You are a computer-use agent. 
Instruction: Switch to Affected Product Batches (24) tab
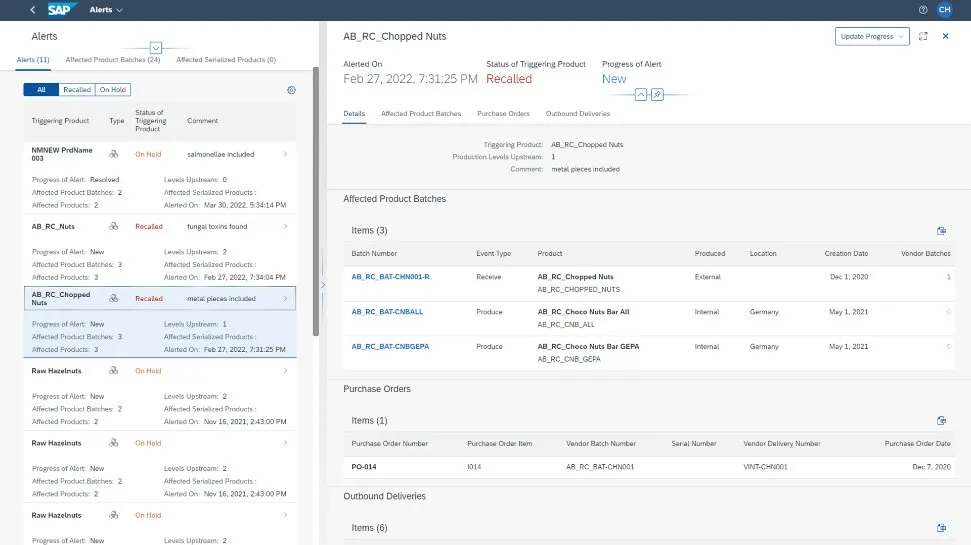(x=113, y=60)
